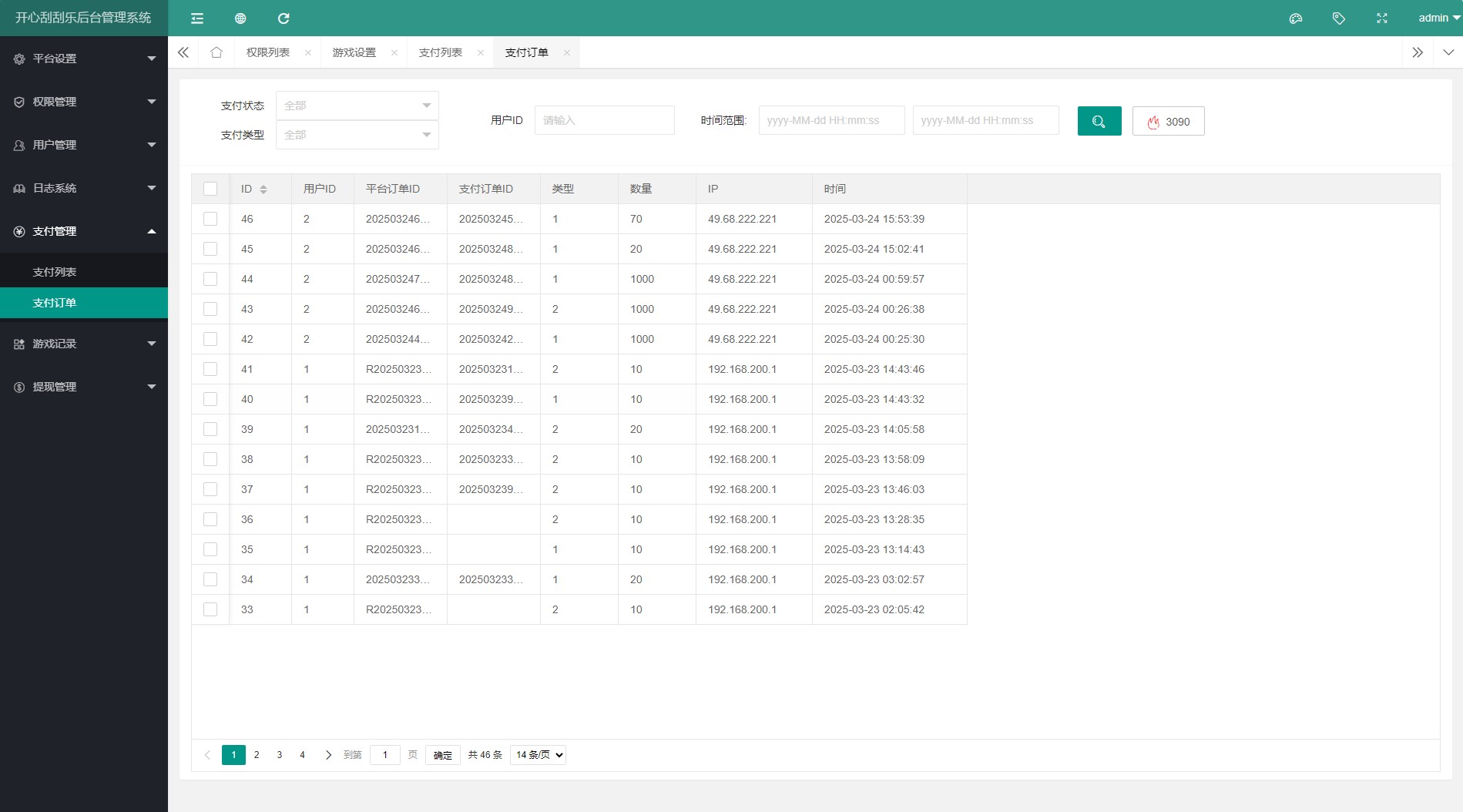1463x812 pixels.
Task: Click 支付管理 yen icon
Action: pos(19,231)
